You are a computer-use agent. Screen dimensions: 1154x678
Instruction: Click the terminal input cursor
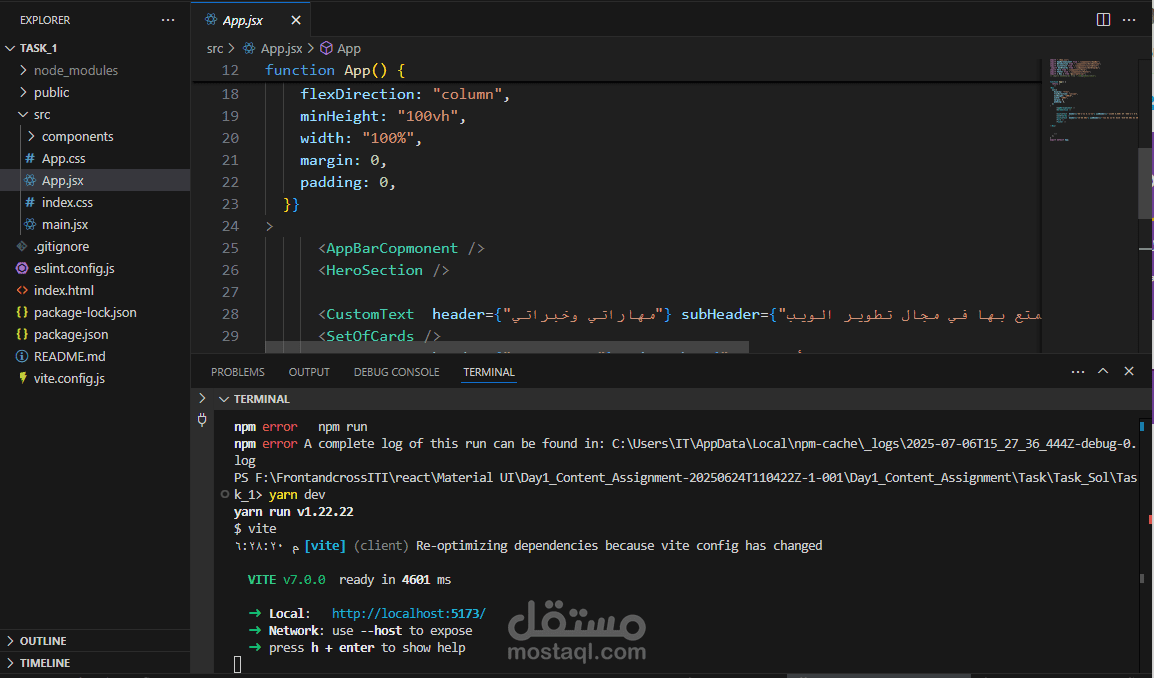(x=237, y=665)
